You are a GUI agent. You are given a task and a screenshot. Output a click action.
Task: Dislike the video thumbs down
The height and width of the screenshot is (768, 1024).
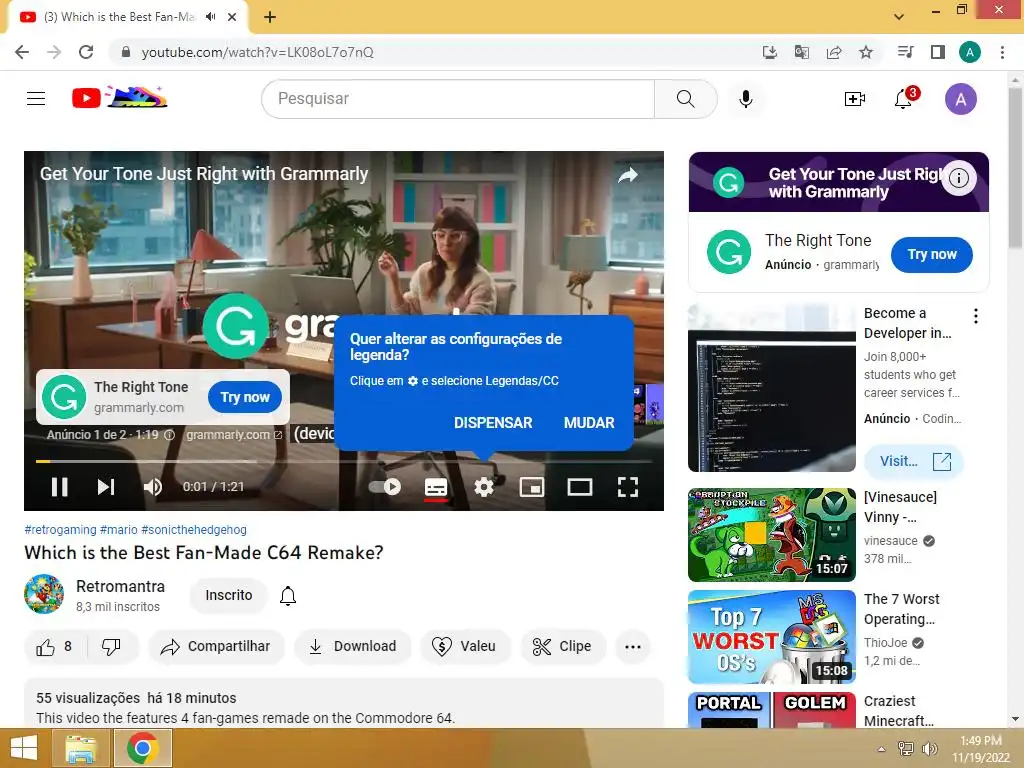pyautogui.click(x=112, y=647)
